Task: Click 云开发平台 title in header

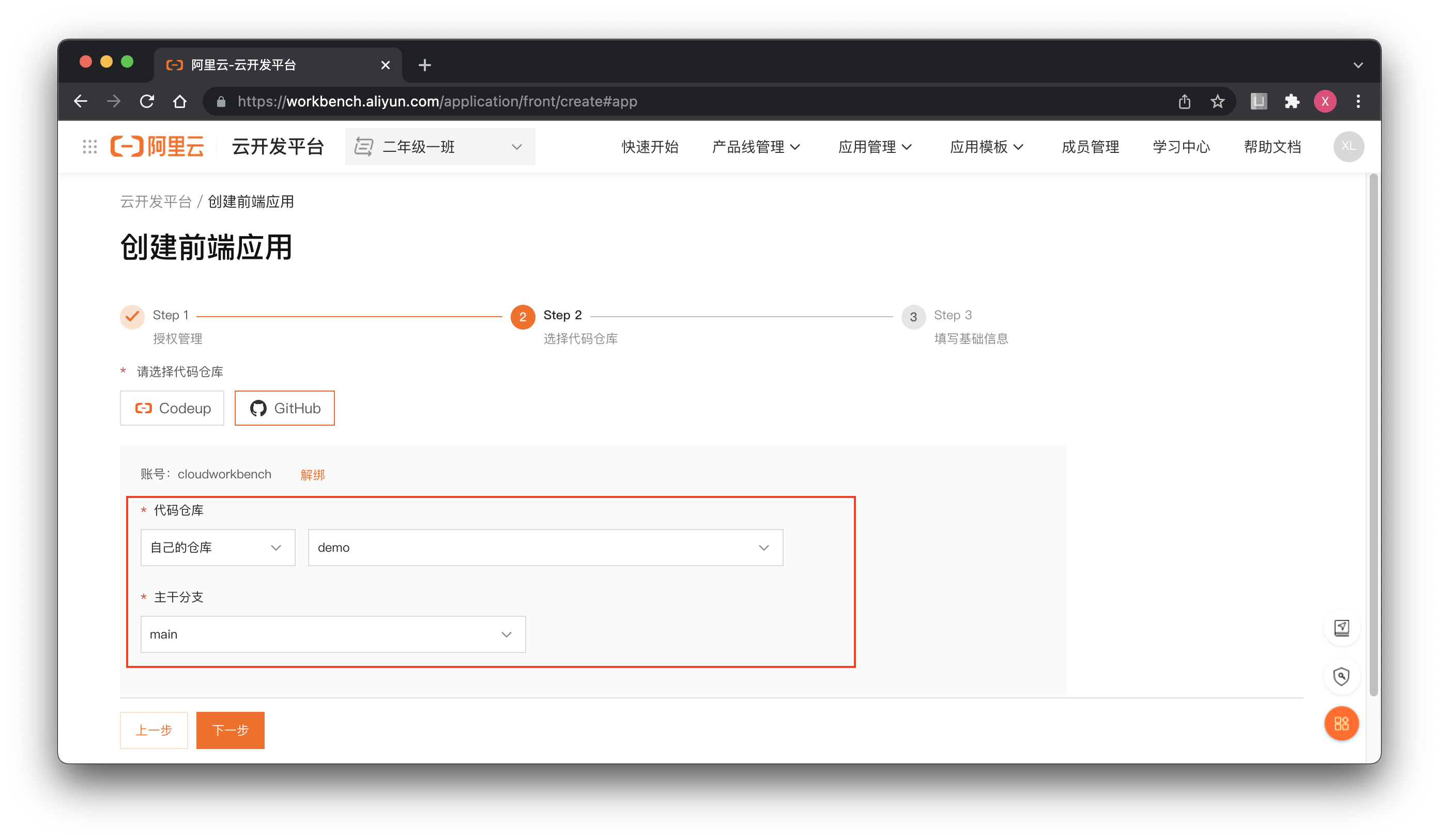Action: (x=278, y=147)
